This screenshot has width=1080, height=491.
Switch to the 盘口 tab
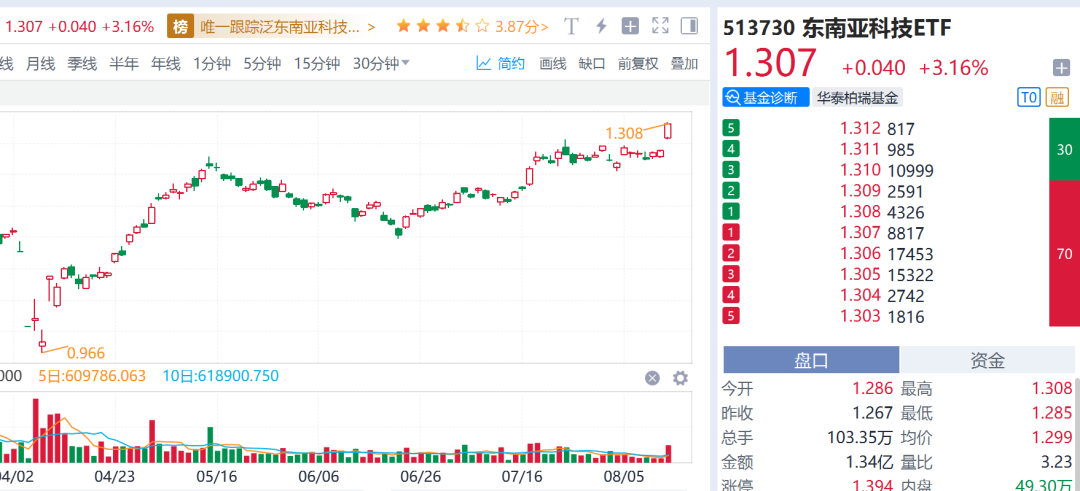click(x=811, y=359)
